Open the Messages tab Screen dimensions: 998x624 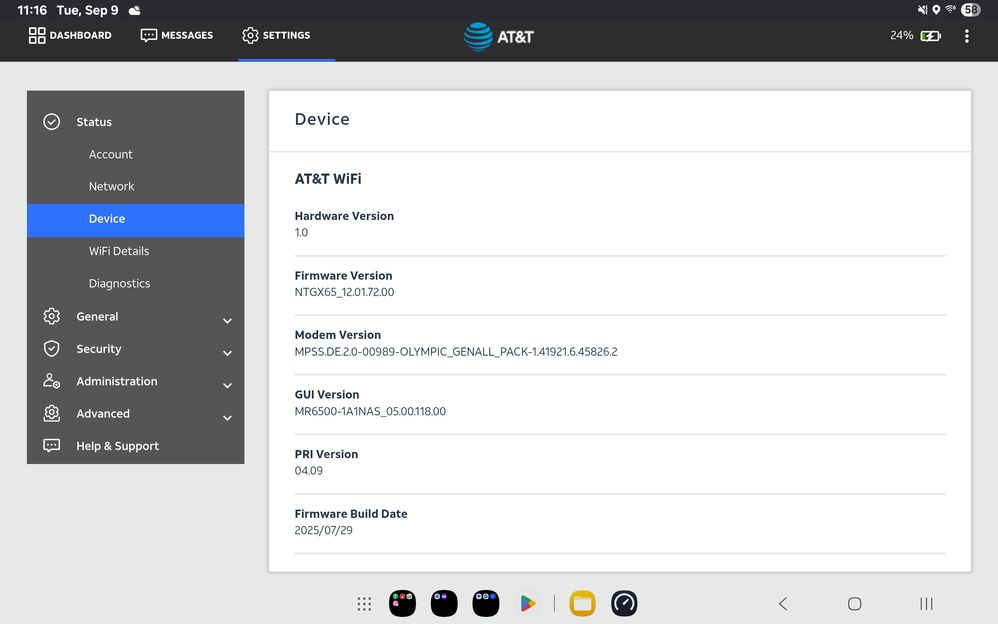tap(176, 35)
